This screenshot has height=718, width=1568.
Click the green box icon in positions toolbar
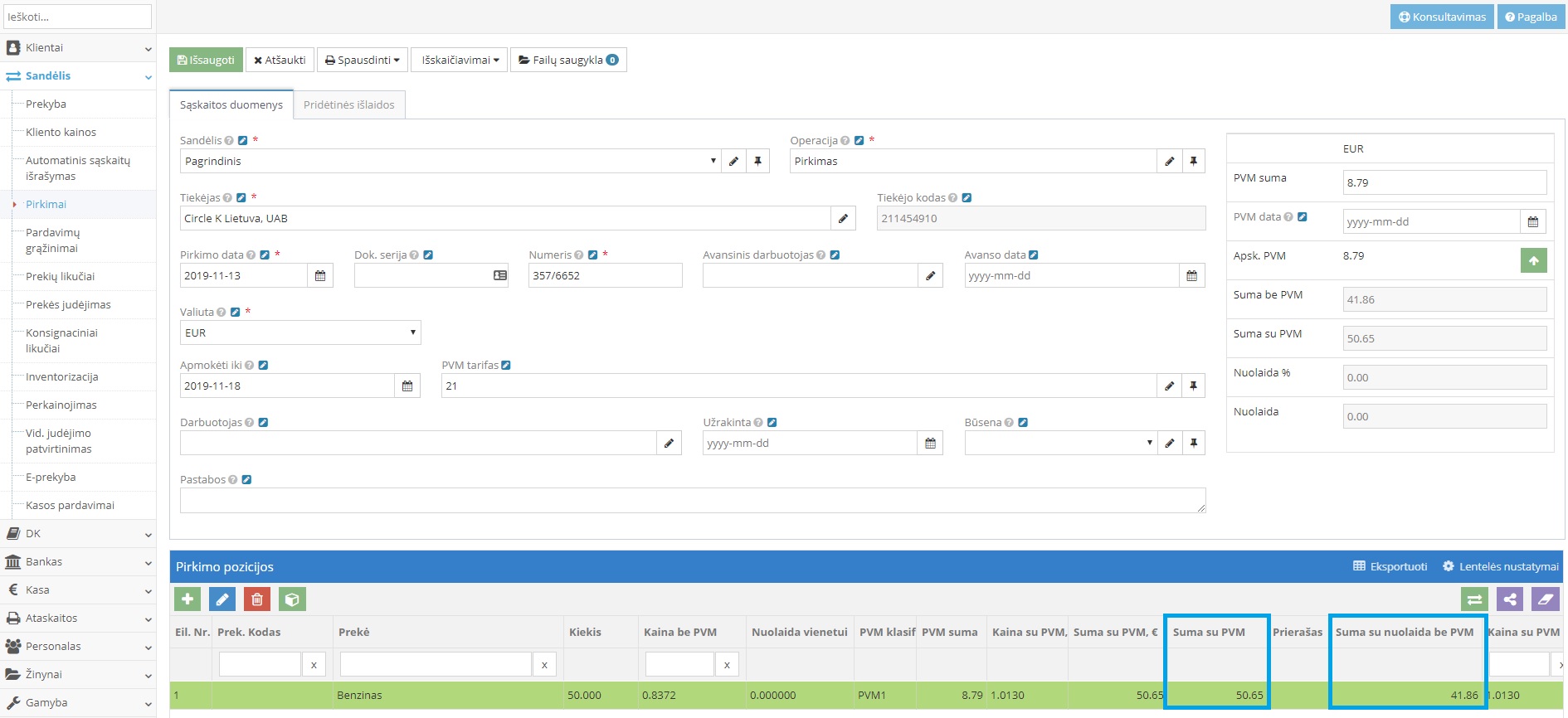pos(292,599)
